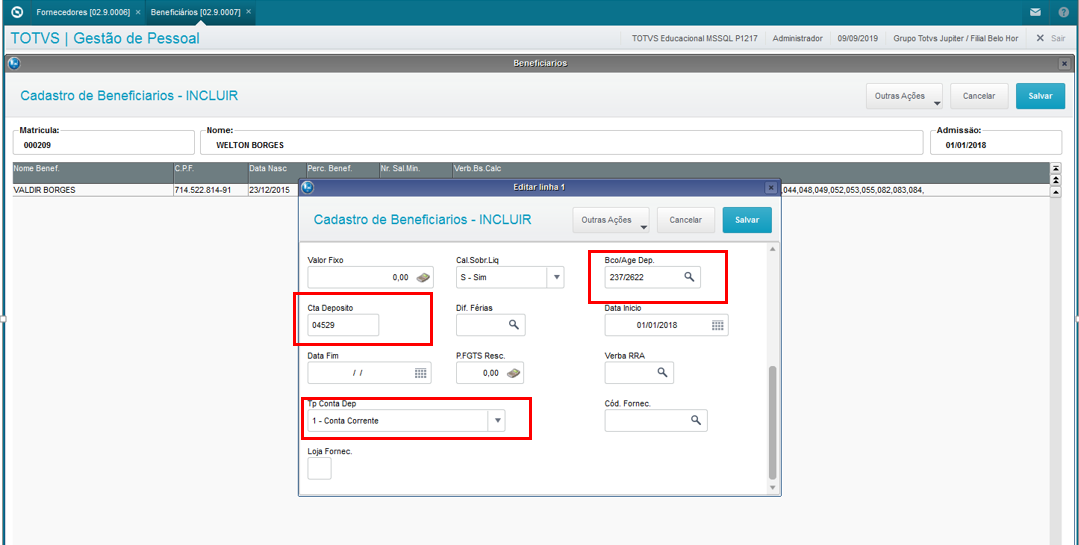Screen dimensions: 1079x545
Task: Switch to Fornecedores [02.9.0006] tab
Action: click(82, 12)
